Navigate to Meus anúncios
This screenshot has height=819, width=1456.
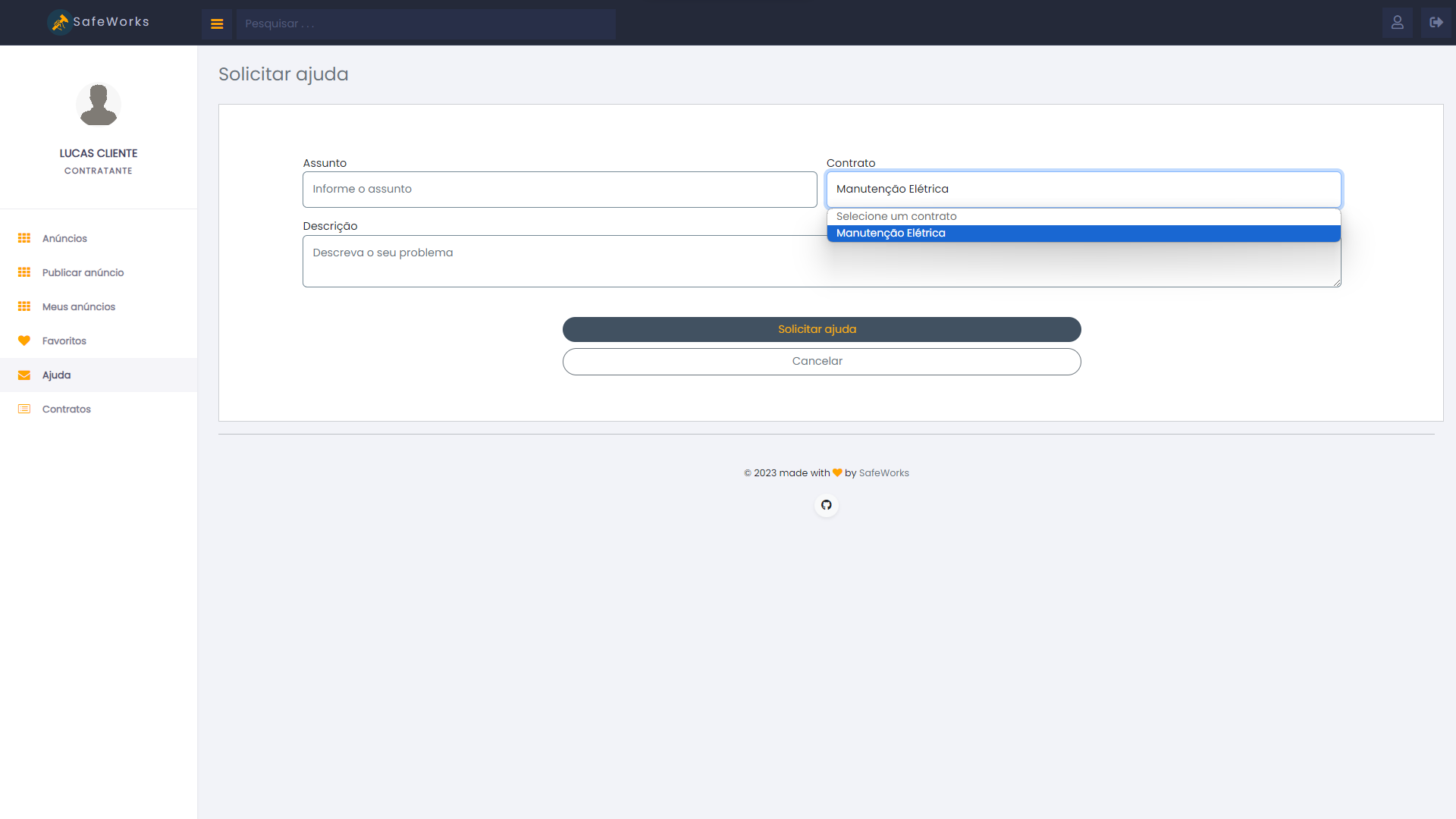click(x=79, y=307)
